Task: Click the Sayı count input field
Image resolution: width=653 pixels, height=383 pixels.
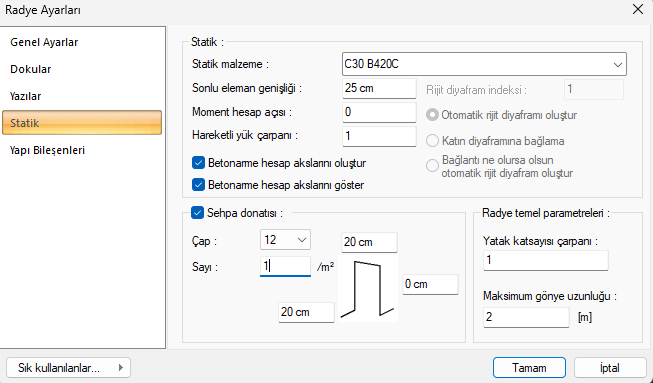Action: pyautogui.click(x=285, y=266)
